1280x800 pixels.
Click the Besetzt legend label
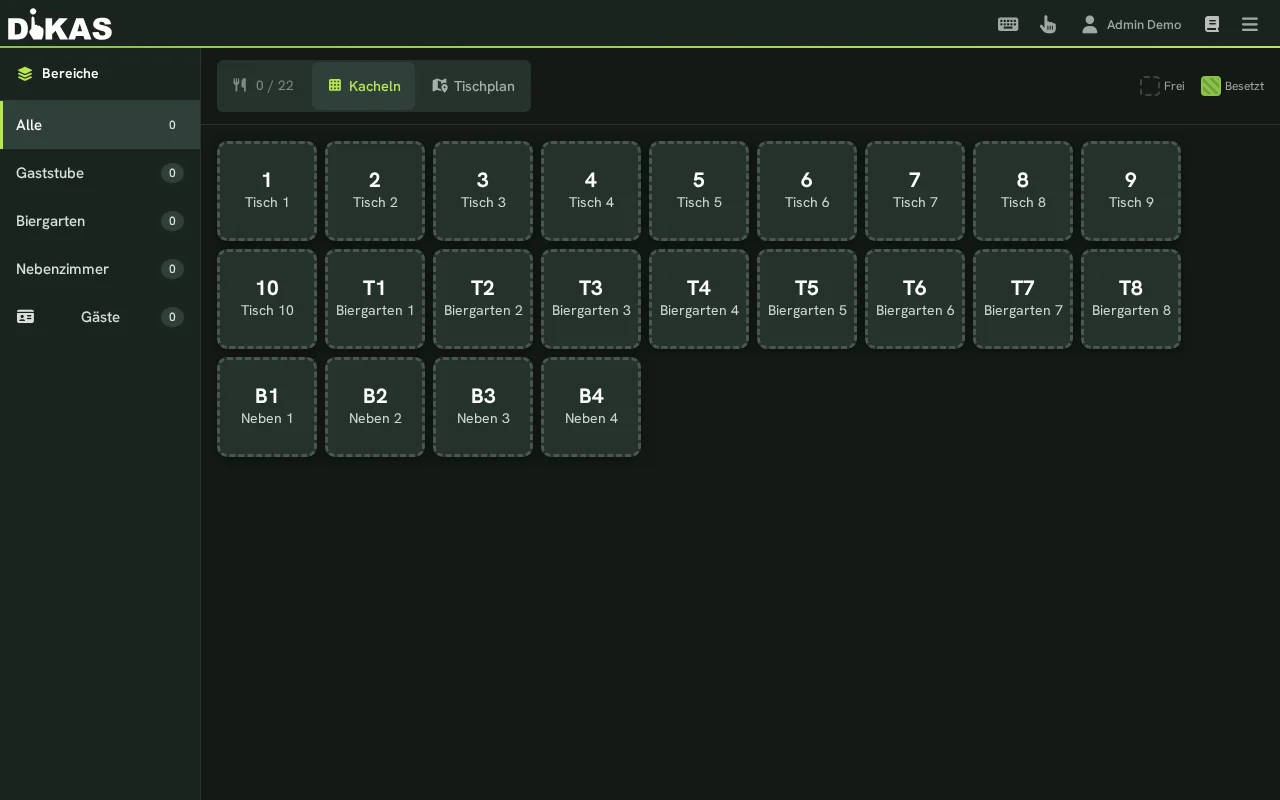coord(1244,86)
